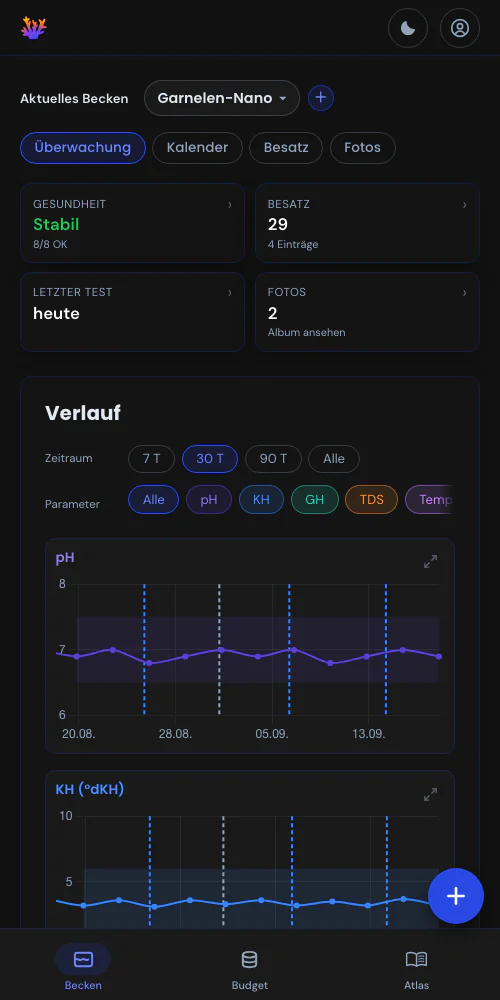This screenshot has width=500, height=1000.
Task: Open the Becken navigation tab
Action: pyautogui.click(x=83, y=967)
